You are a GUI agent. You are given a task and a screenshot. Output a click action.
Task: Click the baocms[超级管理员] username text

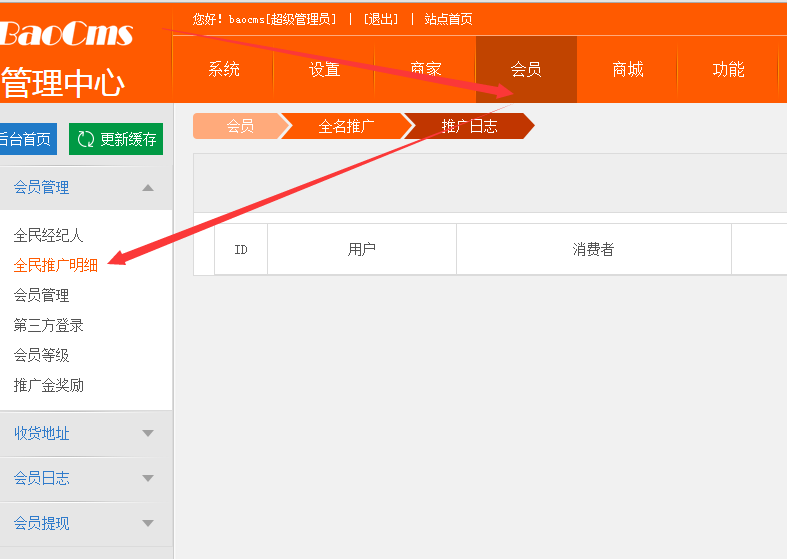coord(283,19)
